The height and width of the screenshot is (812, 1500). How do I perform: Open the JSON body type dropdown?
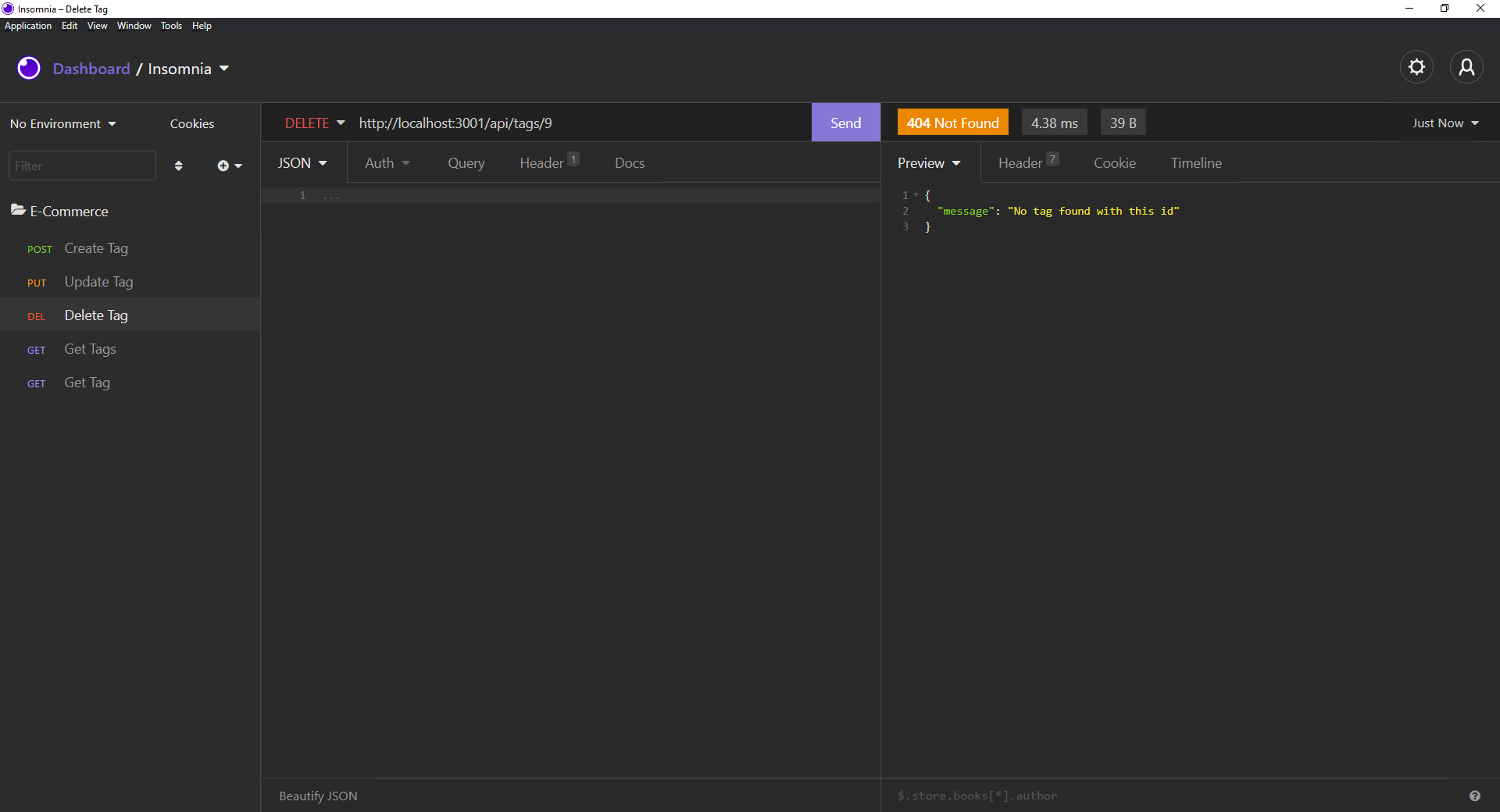(x=302, y=162)
